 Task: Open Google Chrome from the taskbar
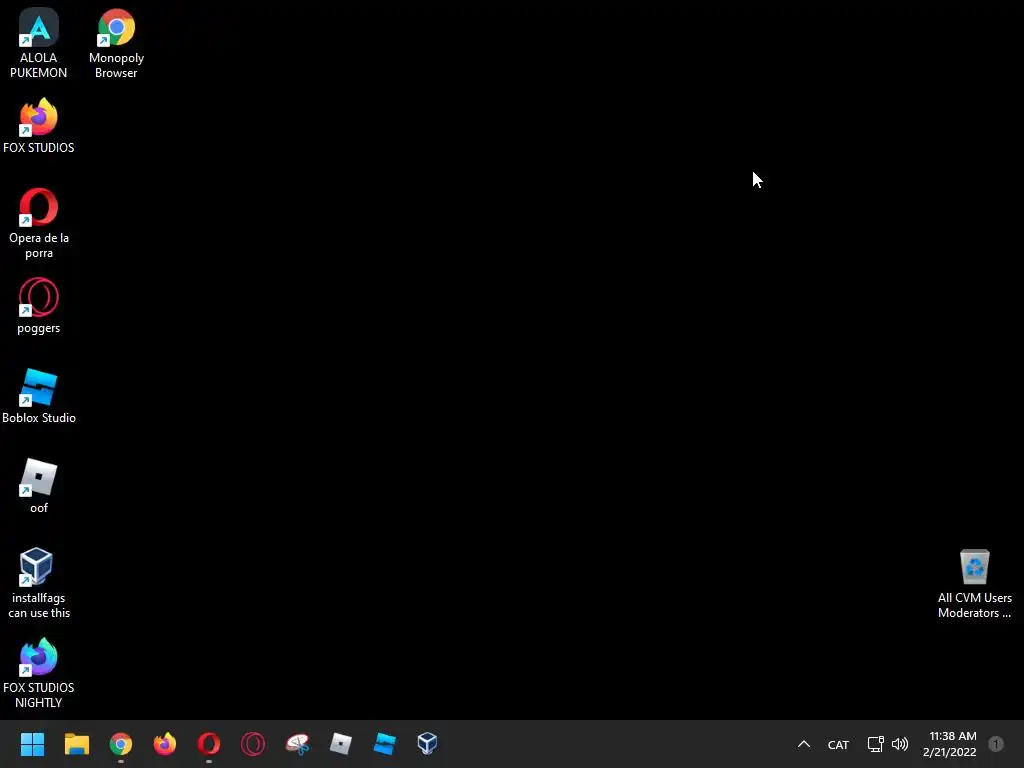pos(121,744)
